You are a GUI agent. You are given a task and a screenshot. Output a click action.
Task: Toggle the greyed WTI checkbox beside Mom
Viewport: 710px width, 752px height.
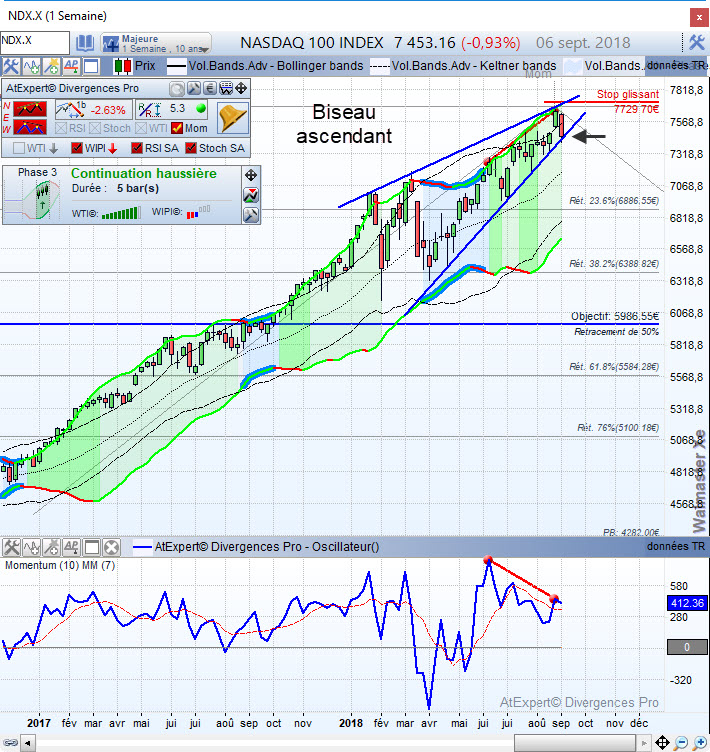(x=141, y=128)
